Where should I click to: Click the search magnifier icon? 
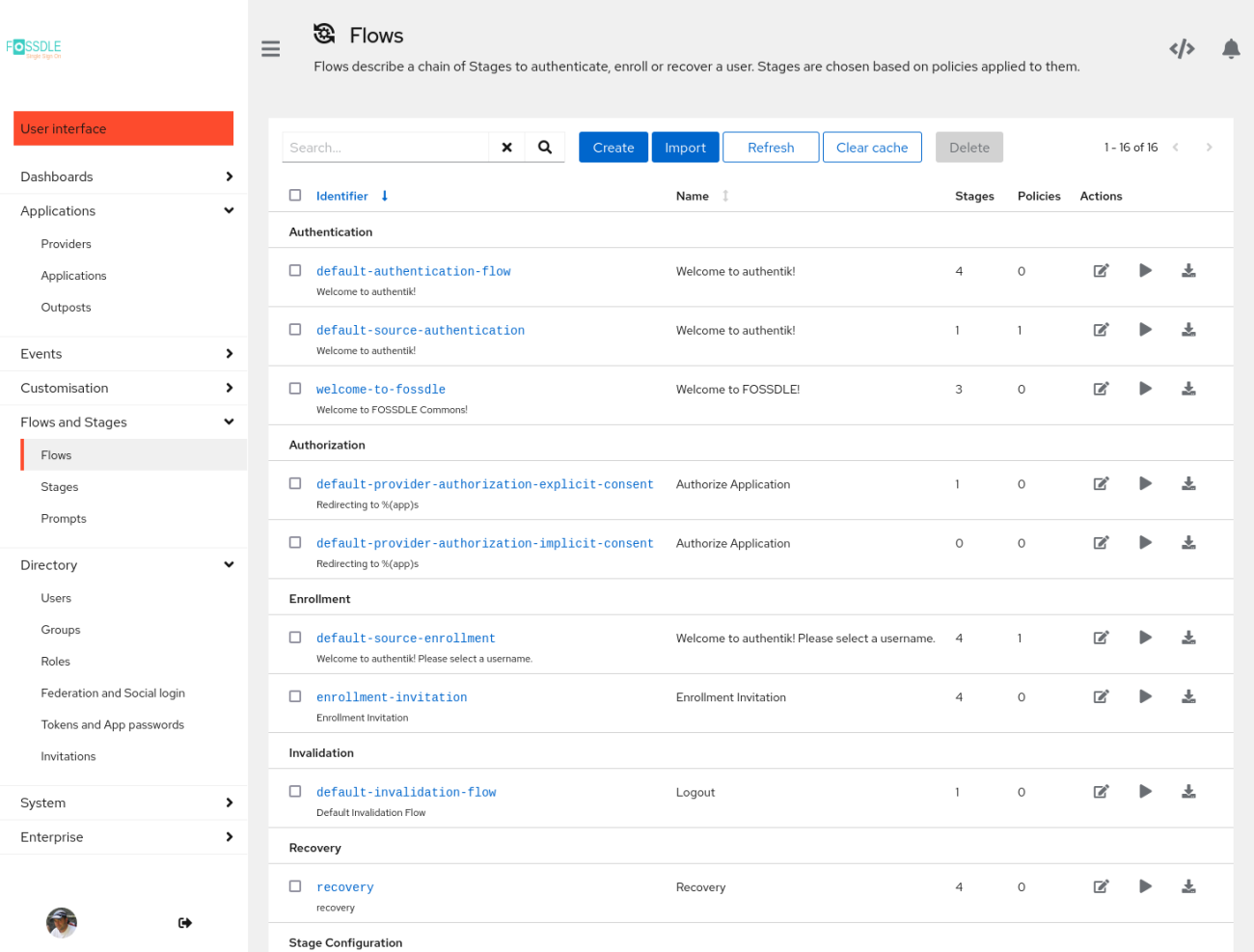[x=545, y=148]
